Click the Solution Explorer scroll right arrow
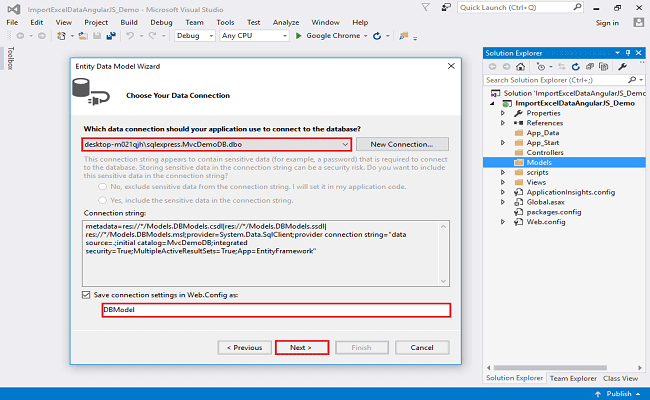The height and width of the screenshot is (400, 650). point(640,368)
